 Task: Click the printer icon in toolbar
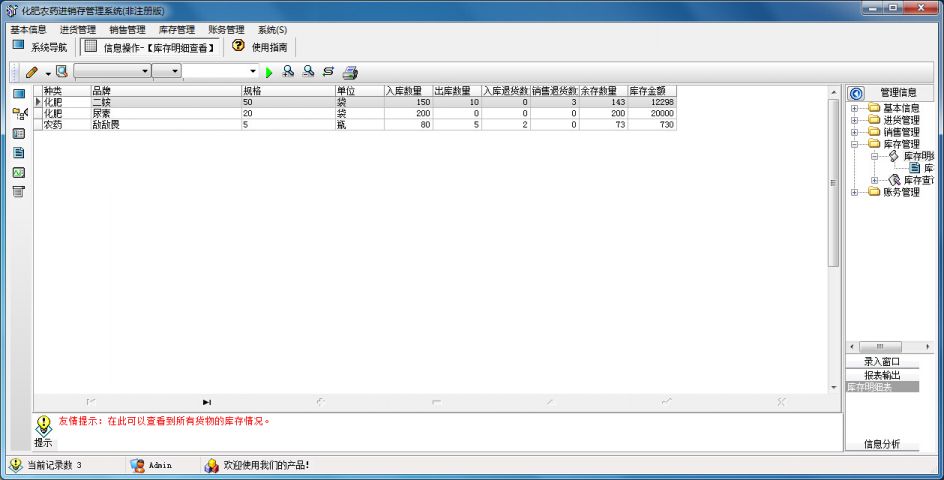point(350,72)
